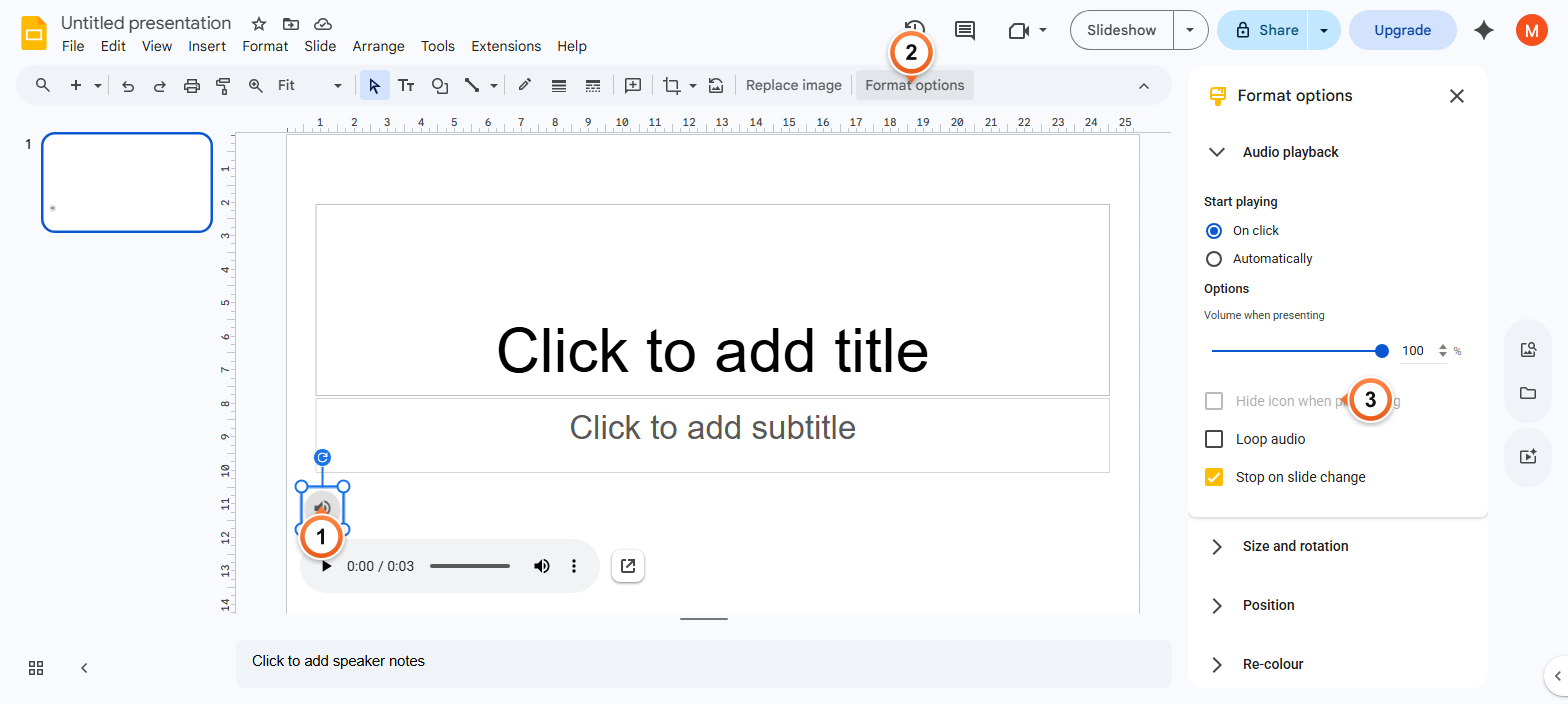This screenshot has height=704, width=1568.
Task: Open the search menus magnifier icon
Action: pyautogui.click(x=42, y=85)
